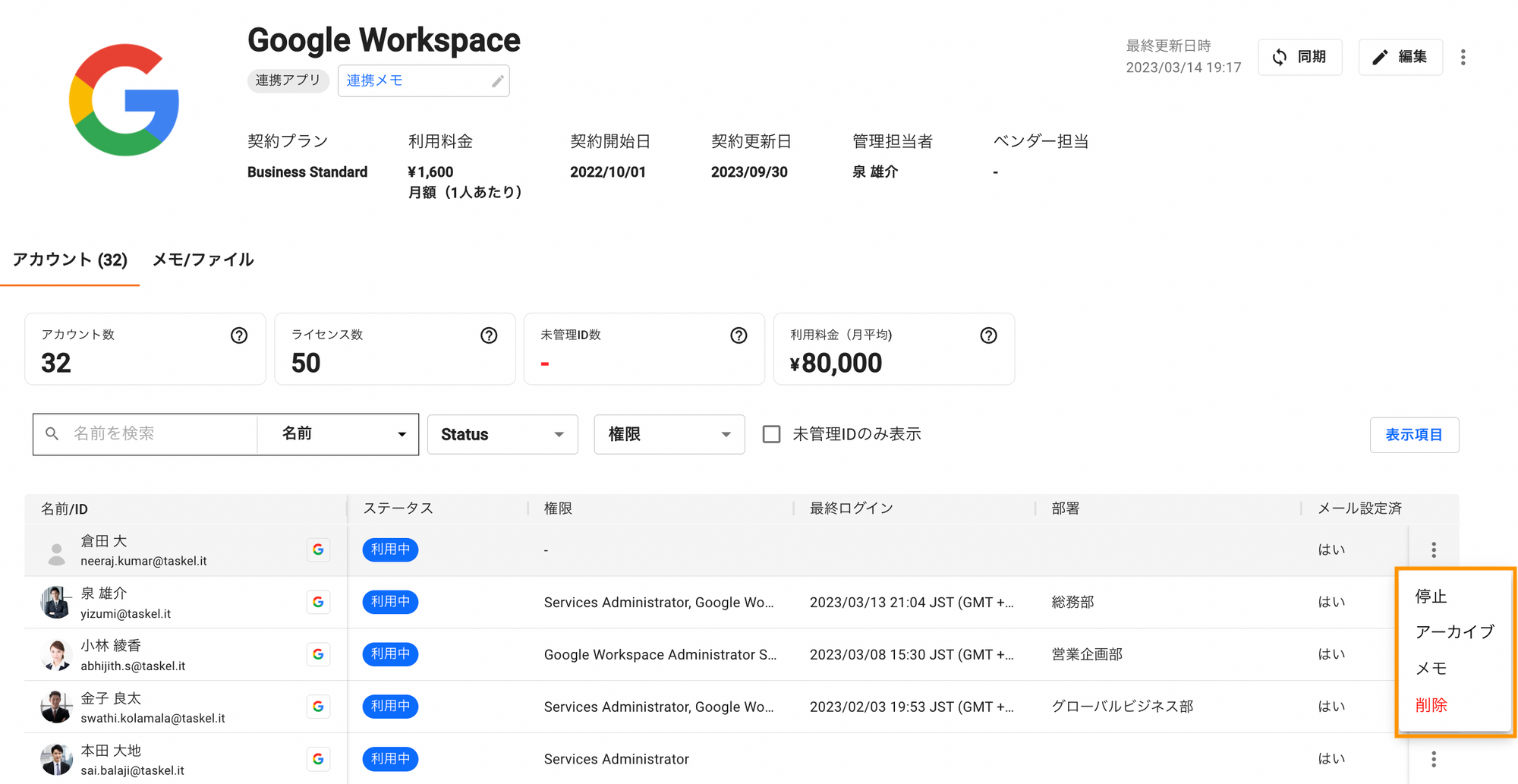
Task: Open help icon on 未管理ID数 card
Action: point(739,335)
